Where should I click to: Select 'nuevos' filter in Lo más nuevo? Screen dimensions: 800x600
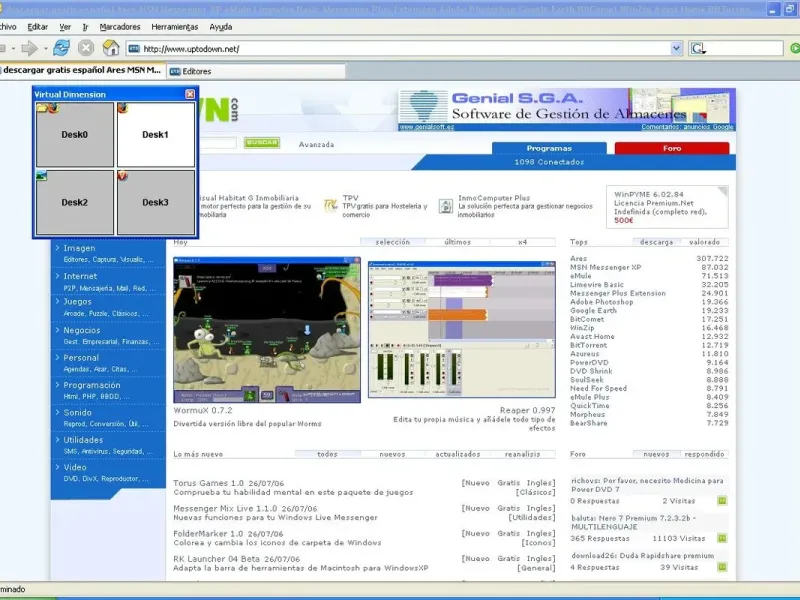[x=392, y=454]
